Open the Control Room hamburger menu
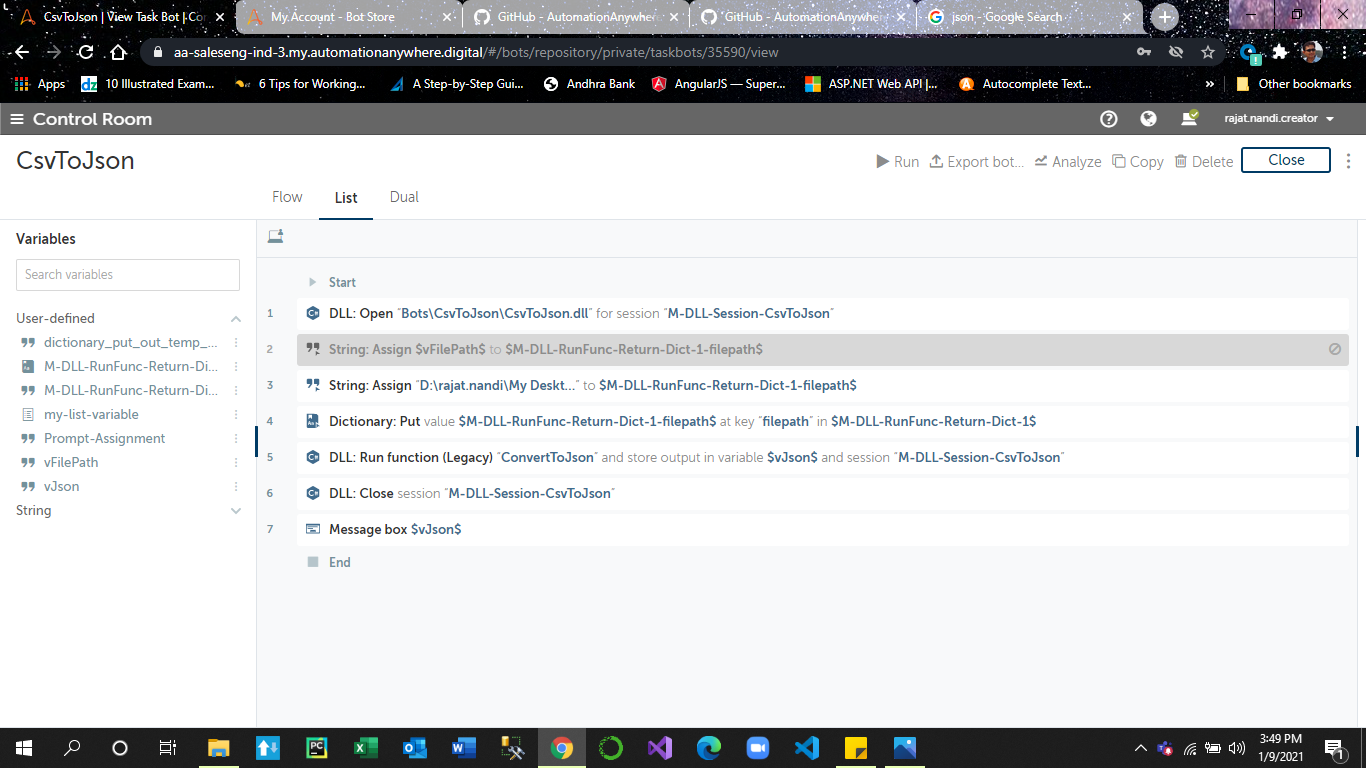Viewport: 1366px width, 768px height. tap(17, 119)
